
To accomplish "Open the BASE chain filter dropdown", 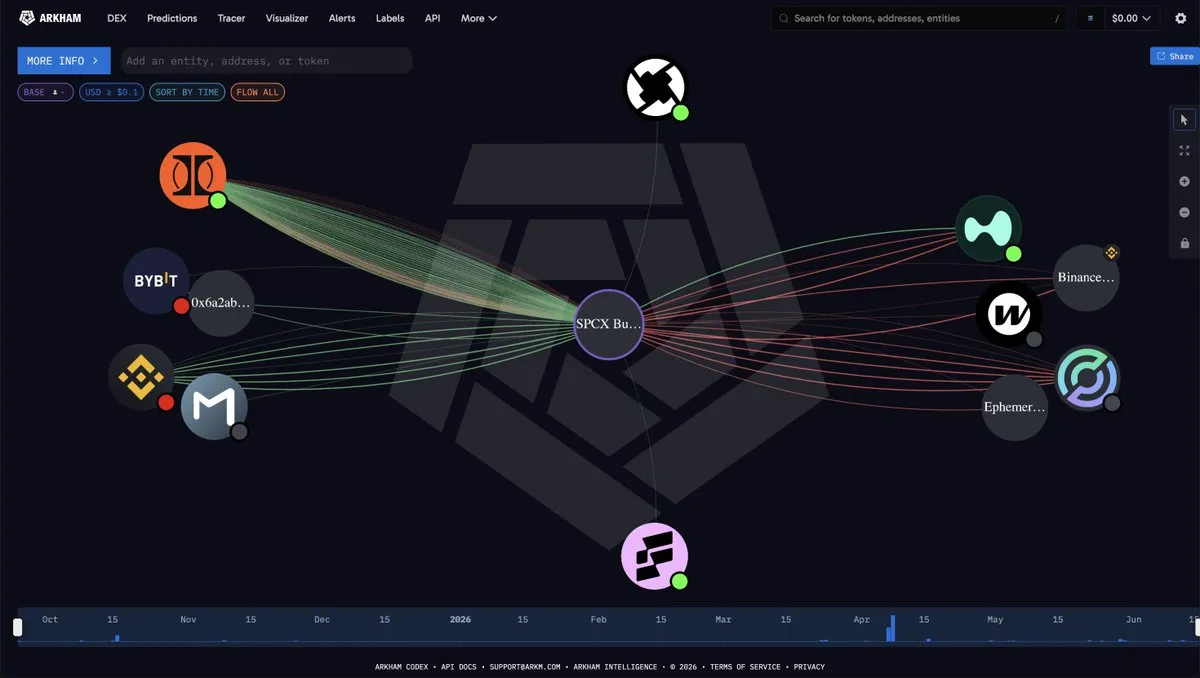I will click(x=45, y=92).
